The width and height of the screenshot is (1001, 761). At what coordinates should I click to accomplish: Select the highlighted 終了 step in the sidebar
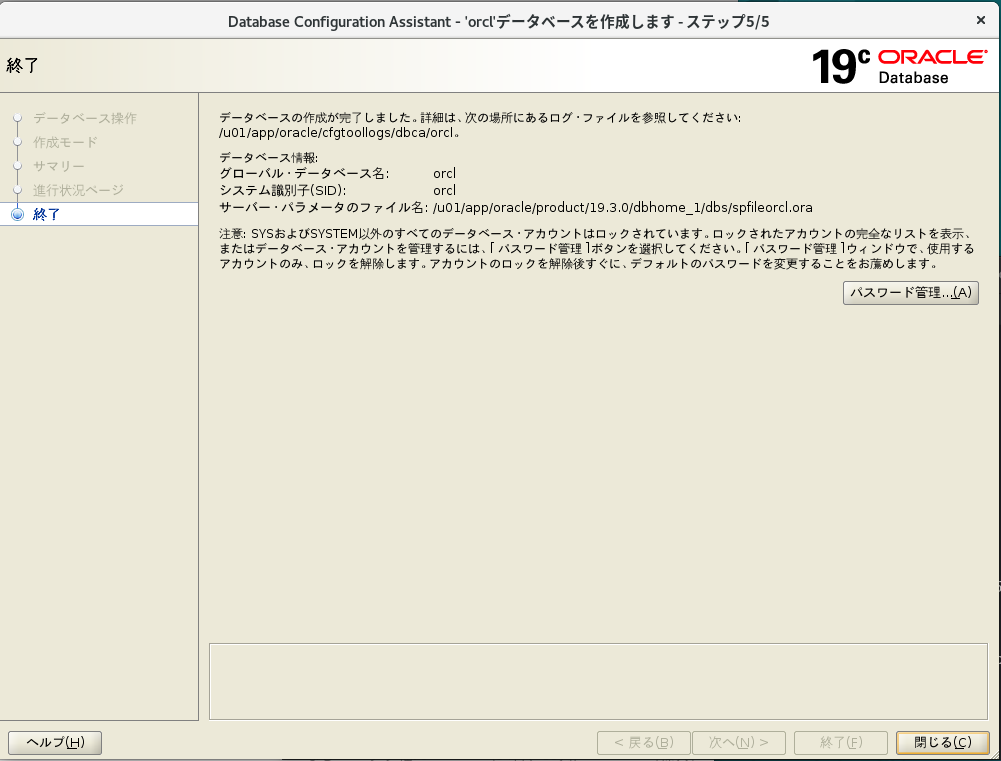click(x=47, y=214)
